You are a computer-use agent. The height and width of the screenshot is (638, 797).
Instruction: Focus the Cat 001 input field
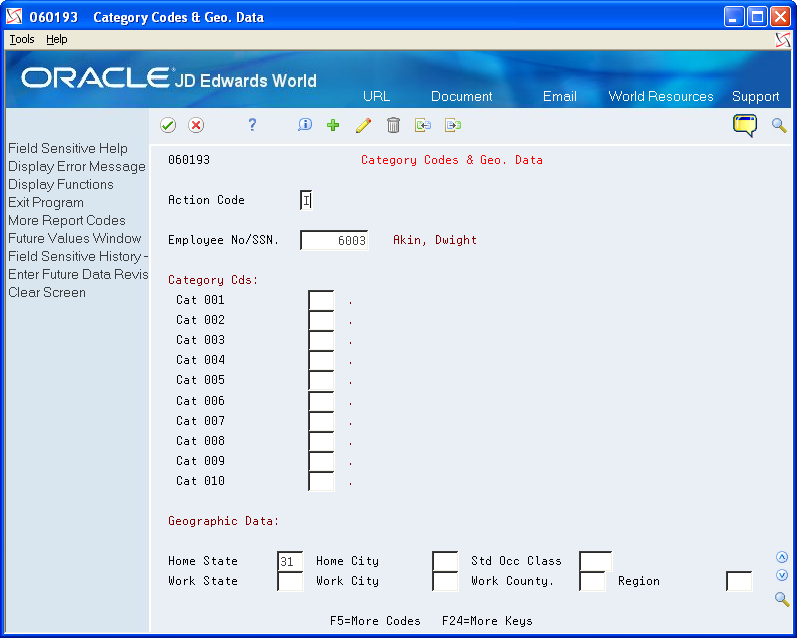click(321, 300)
